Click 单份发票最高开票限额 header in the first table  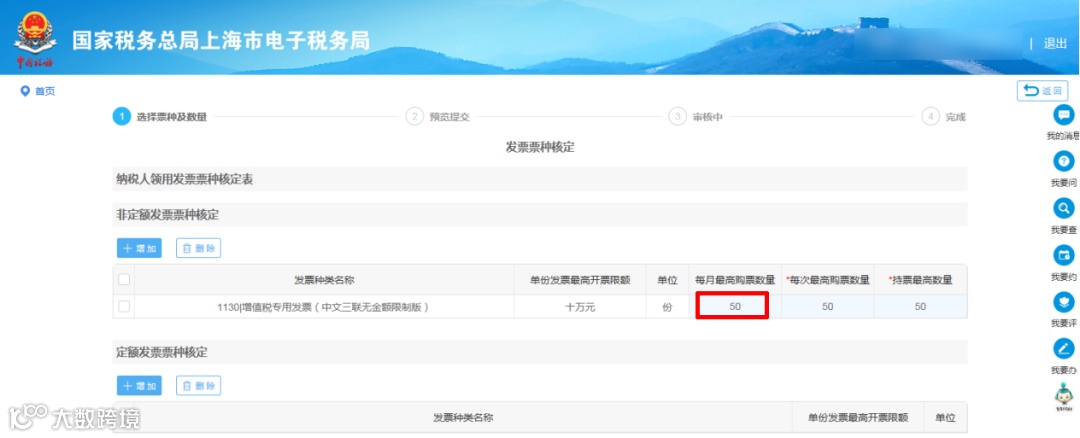point(580,280)
